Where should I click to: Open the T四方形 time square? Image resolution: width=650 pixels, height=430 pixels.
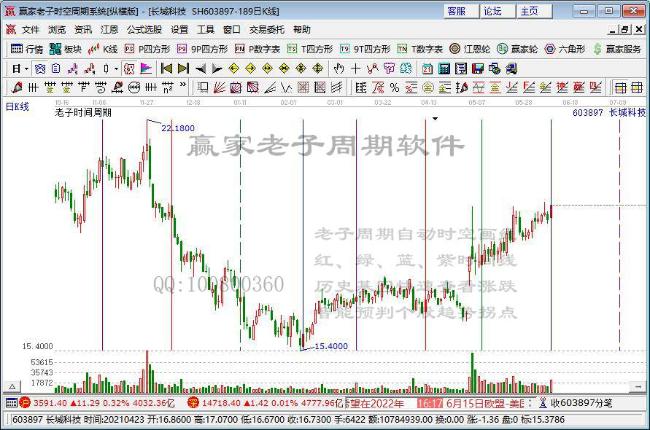pyautogui.click(x=310, y=49)
